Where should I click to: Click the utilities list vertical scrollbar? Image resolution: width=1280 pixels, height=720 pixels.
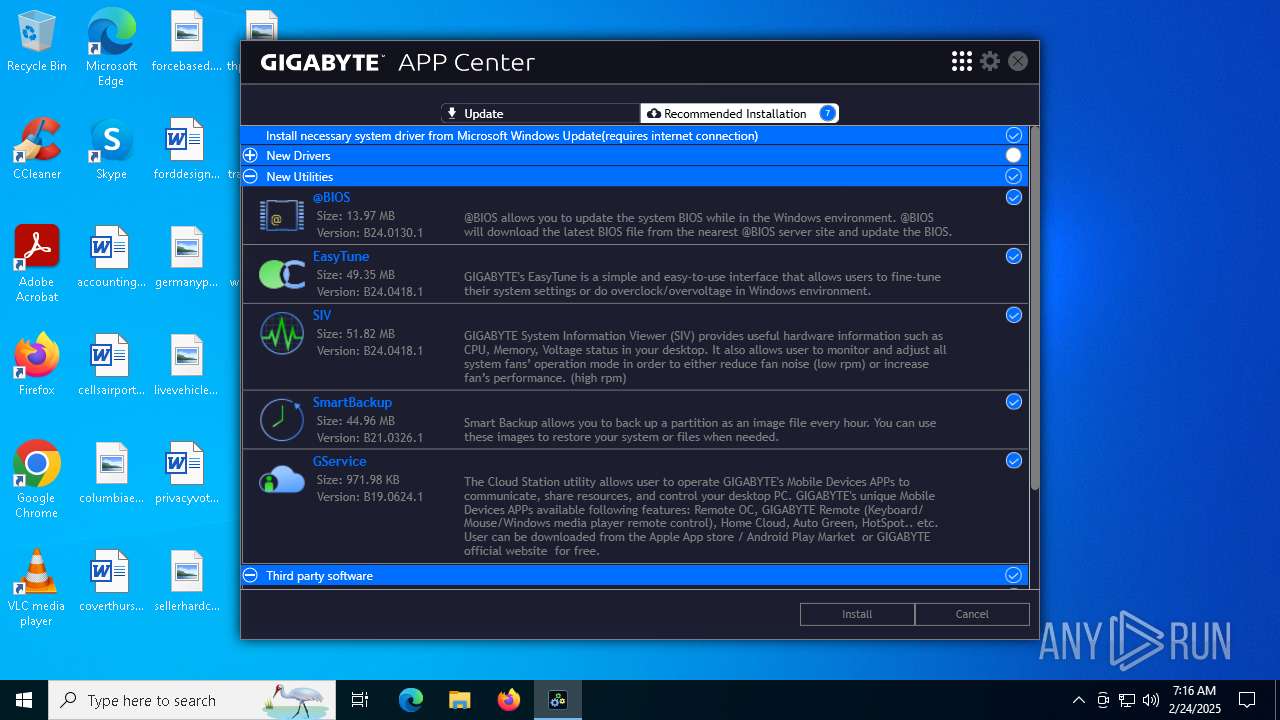point(1035,308)
